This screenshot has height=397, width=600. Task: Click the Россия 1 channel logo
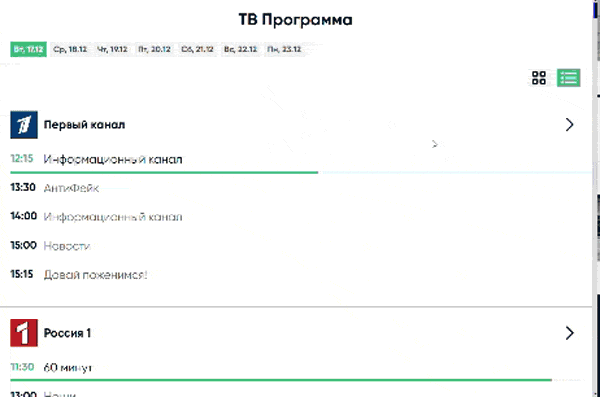click(24, 333)
